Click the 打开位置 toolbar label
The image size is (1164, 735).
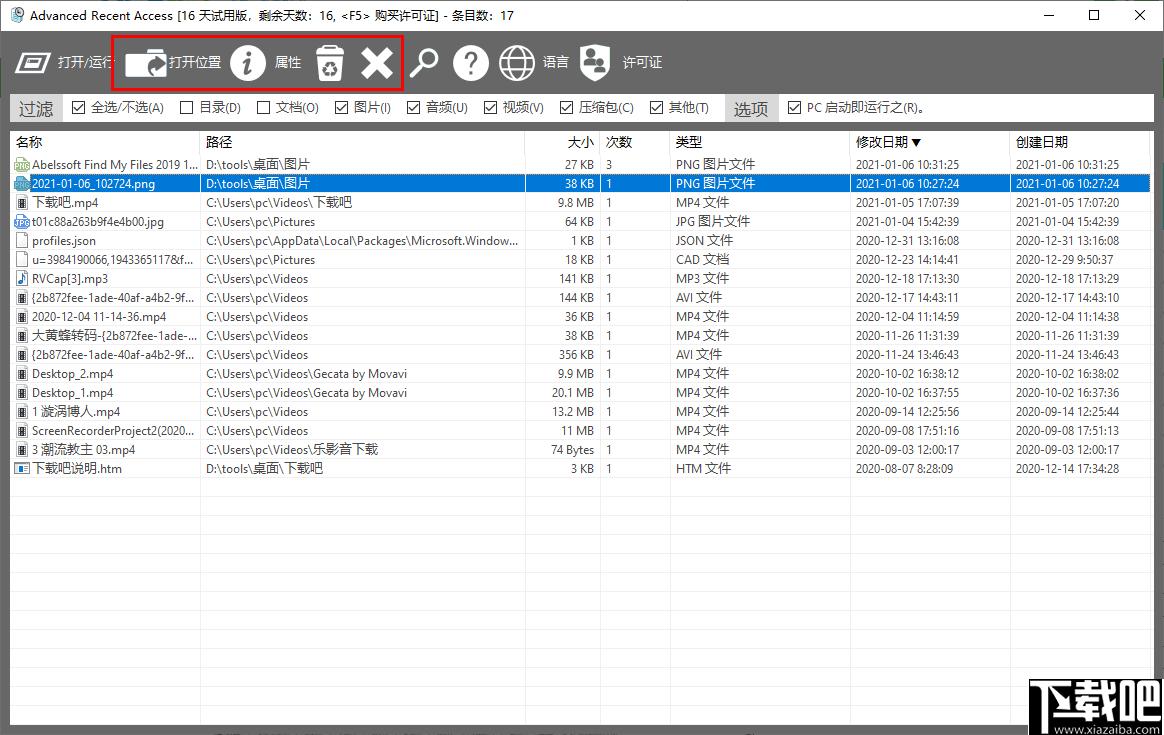[x=194, y=62]
